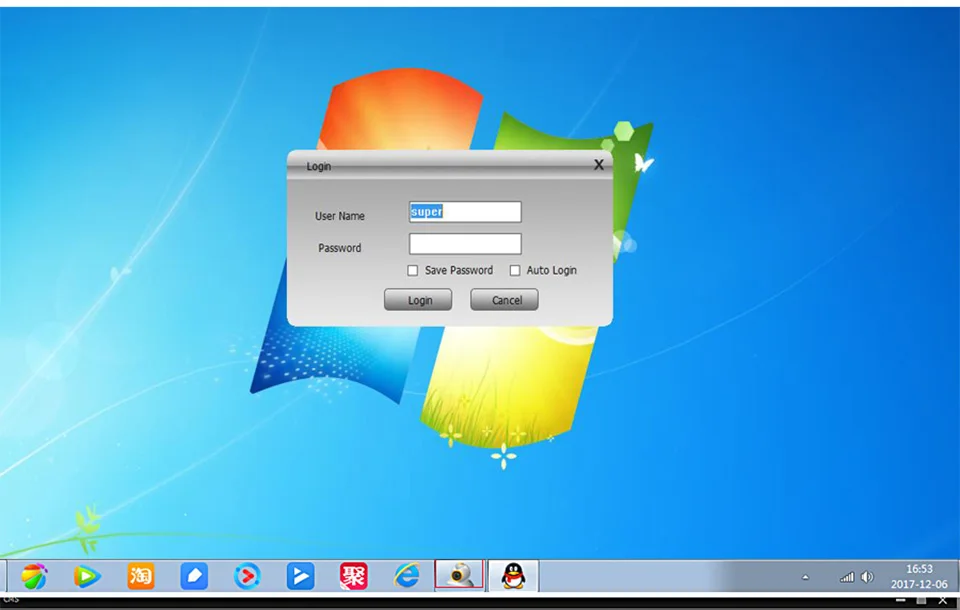Screen dimensions: 960x610
Task: Click the User Name input field
Action: [465, 212]
